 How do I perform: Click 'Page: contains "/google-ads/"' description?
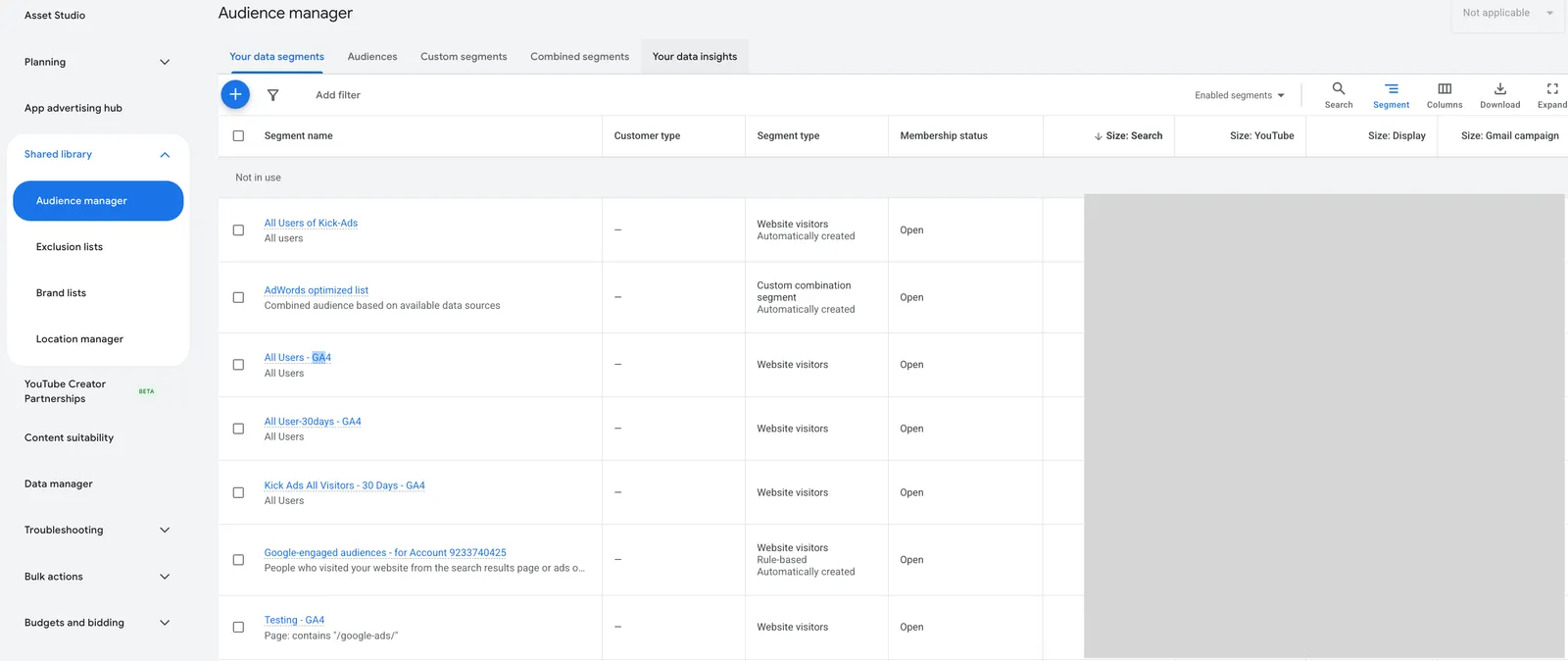pyautogui.click(x=330, y=636)
